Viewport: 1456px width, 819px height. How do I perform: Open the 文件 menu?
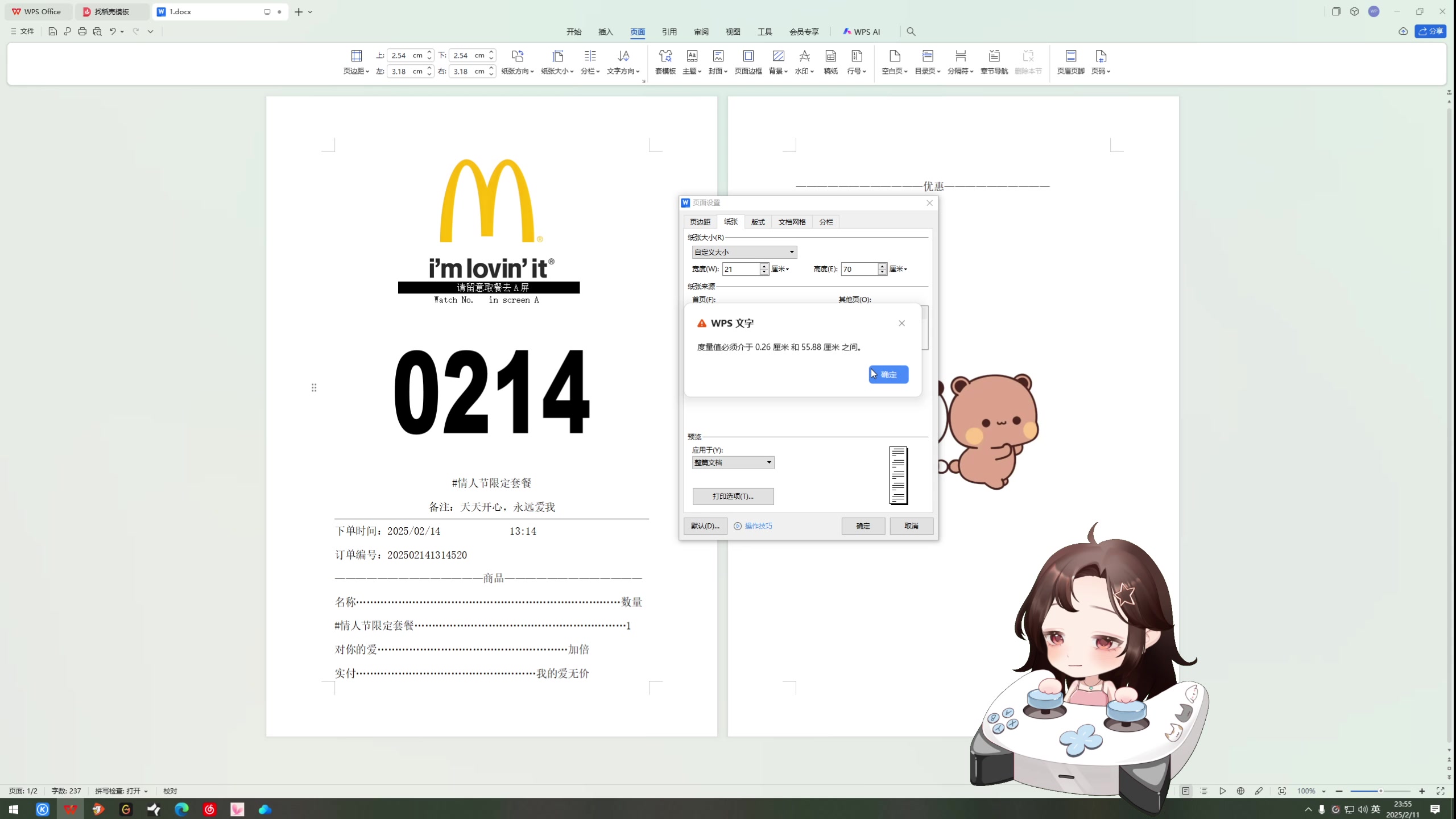click(x=23, y=31)
